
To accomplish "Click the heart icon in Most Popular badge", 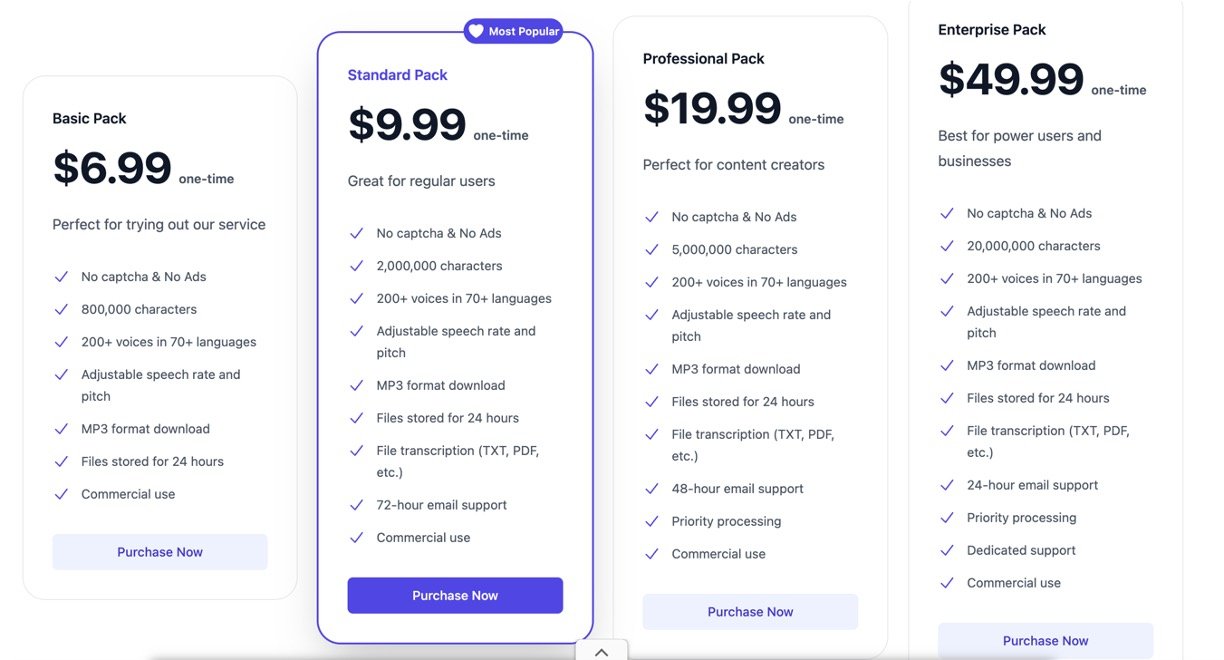I will pos(476,31).
